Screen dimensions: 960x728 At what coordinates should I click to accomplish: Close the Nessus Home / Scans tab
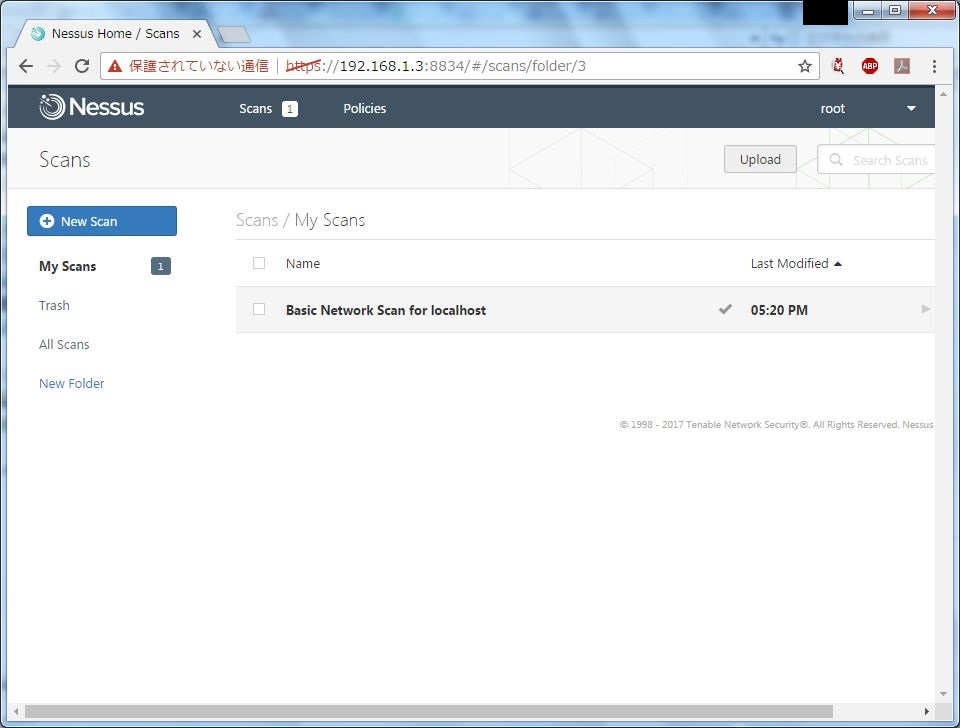(x=197, y=34)
